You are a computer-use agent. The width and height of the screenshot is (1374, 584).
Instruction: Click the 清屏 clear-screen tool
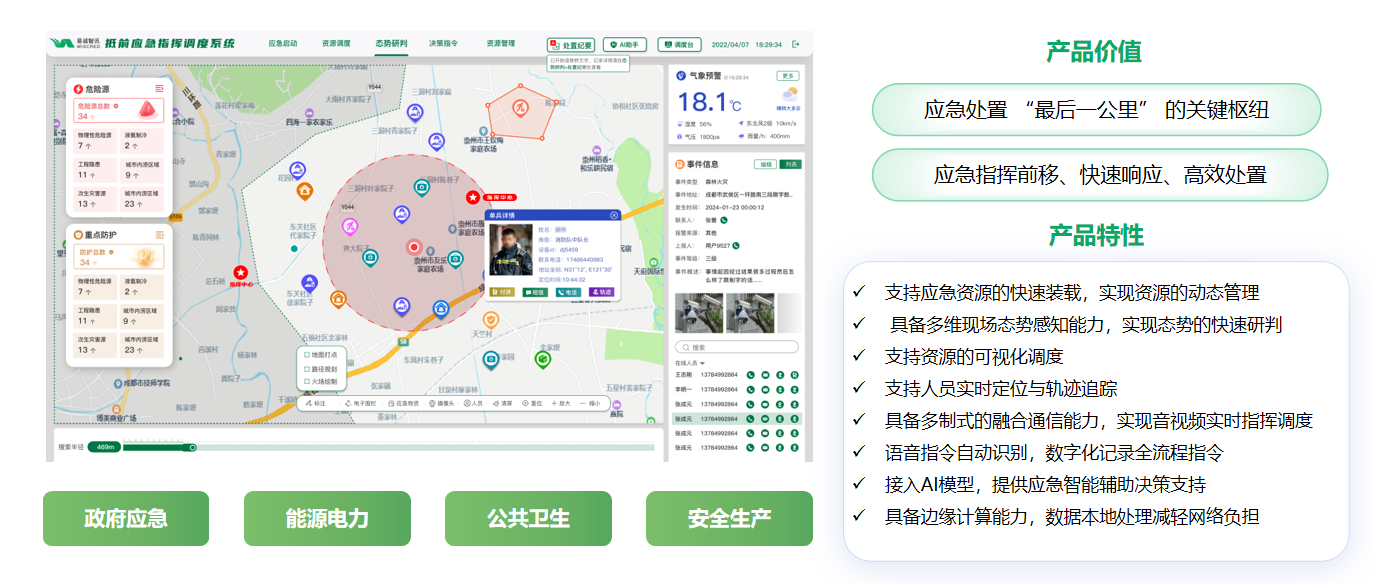[x=503, y=403]
